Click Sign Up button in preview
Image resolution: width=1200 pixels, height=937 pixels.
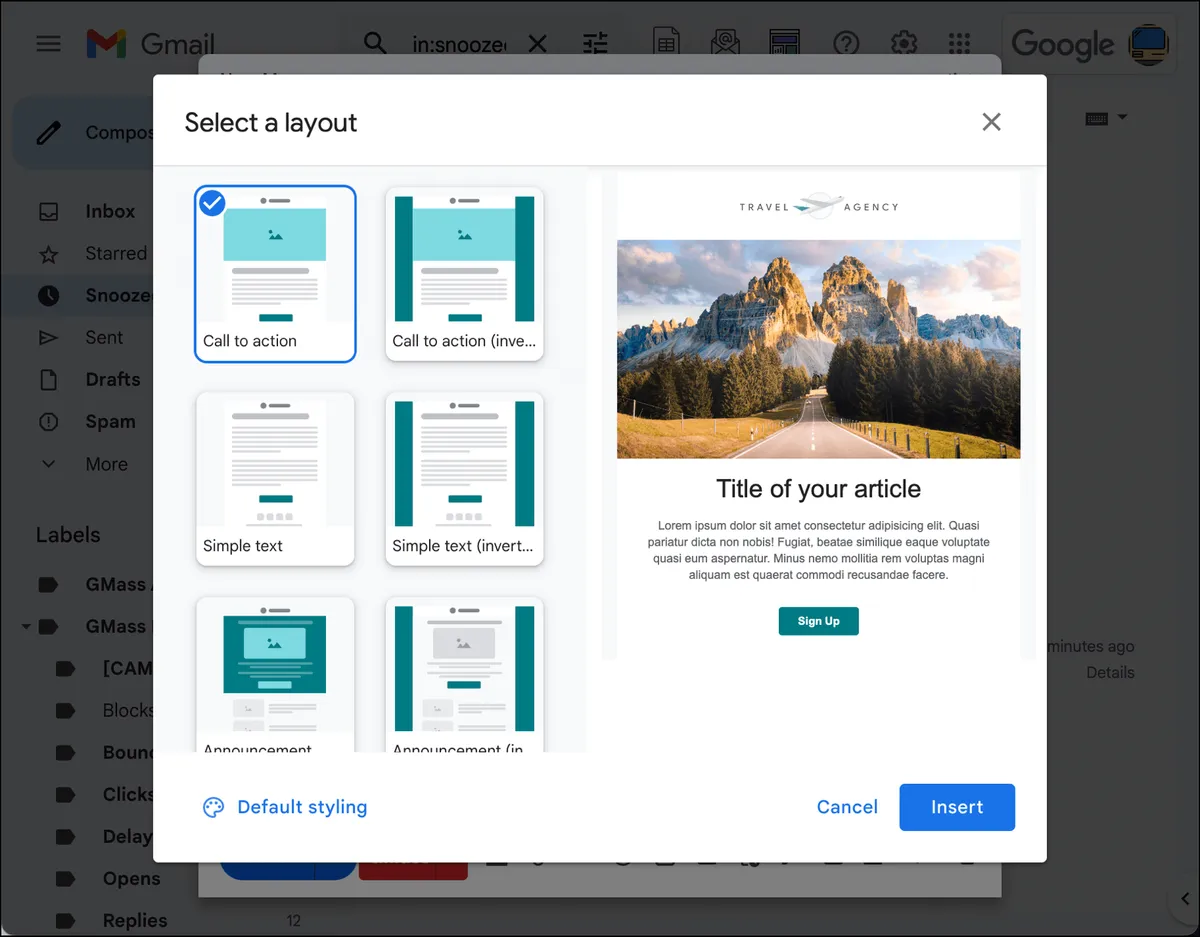pyautogui.click(x=818, y=621)
